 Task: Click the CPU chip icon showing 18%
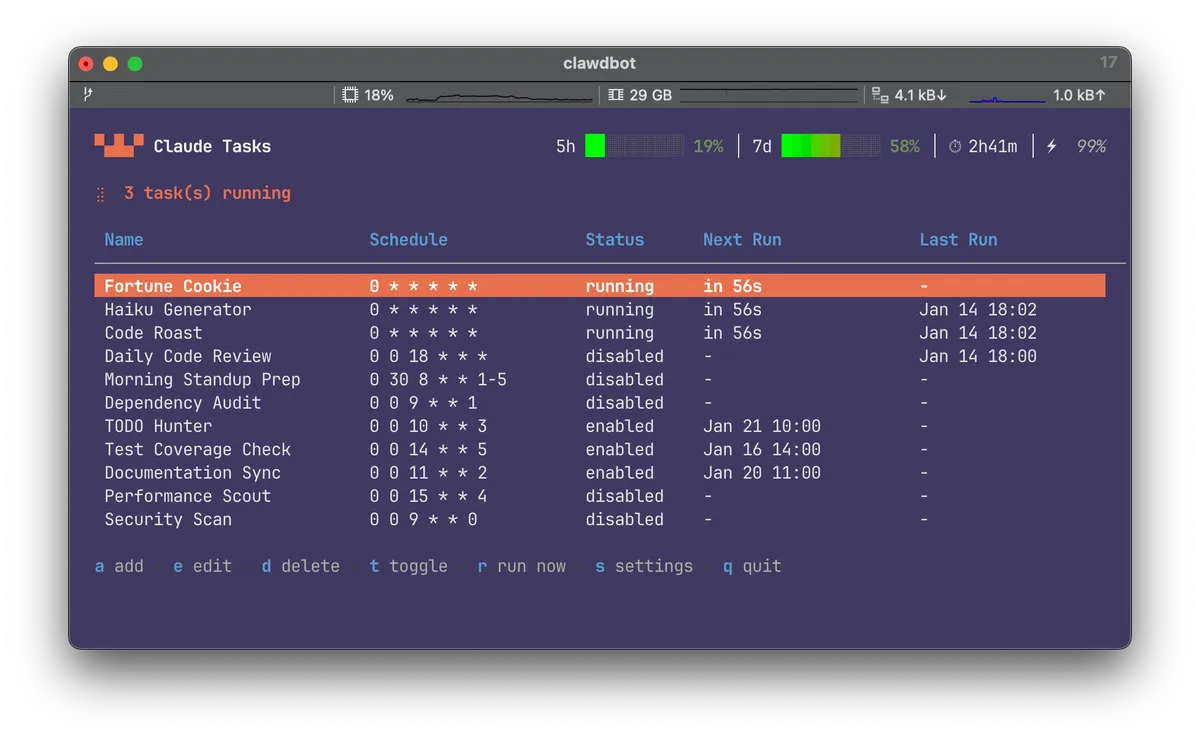[350, 95]
